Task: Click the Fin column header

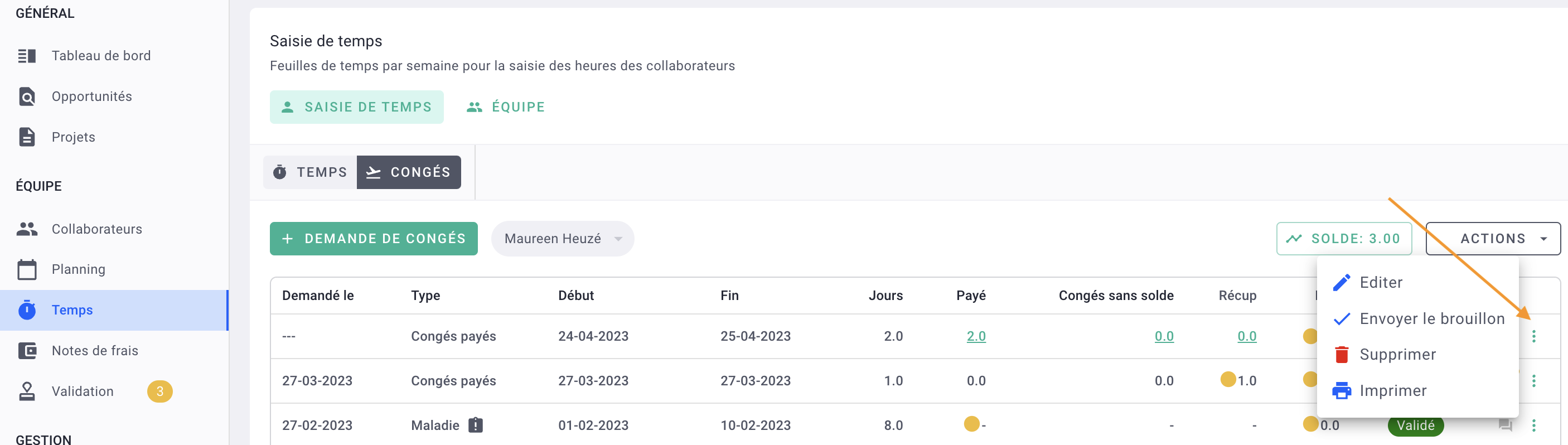Action: click(x=729, y=296)
